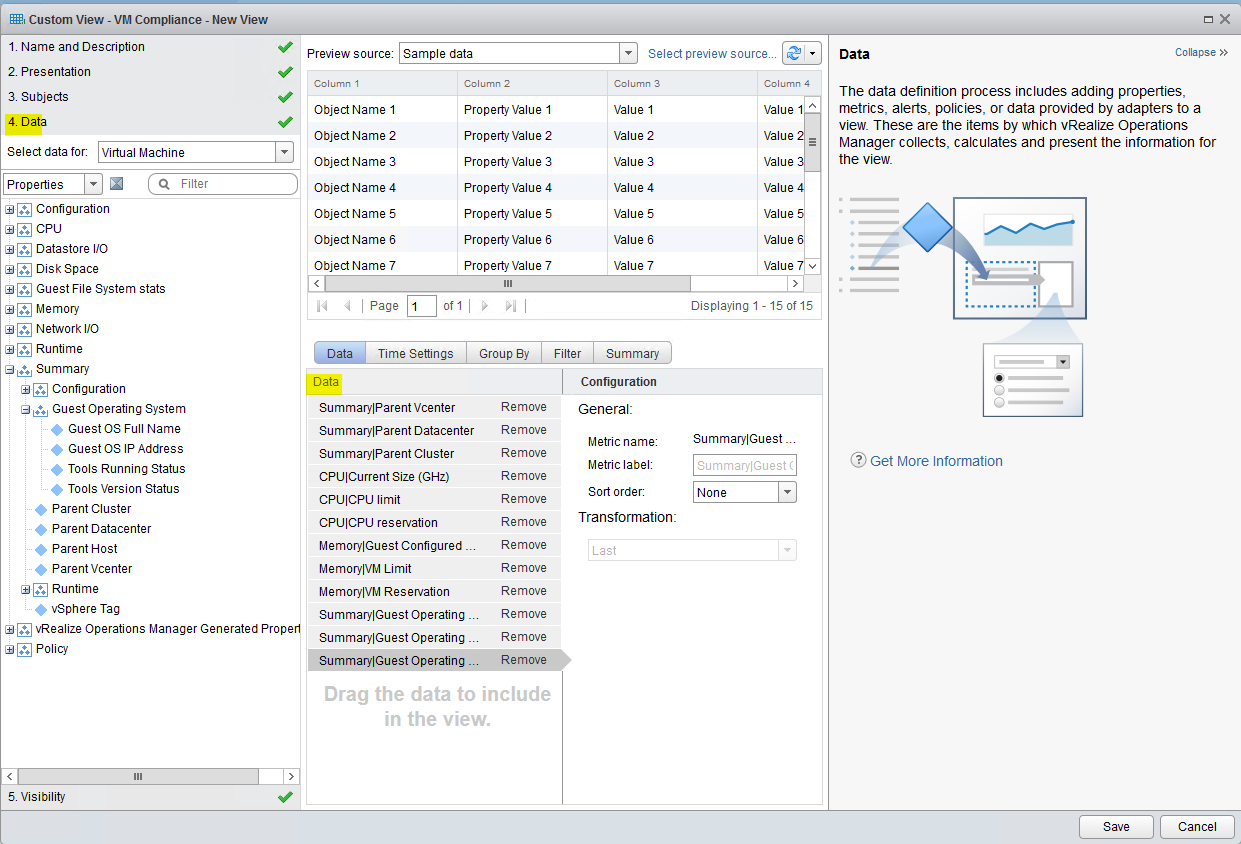
Task: Open the dropdown arrow next to refresh icon
Action: [x=813, y=53]
